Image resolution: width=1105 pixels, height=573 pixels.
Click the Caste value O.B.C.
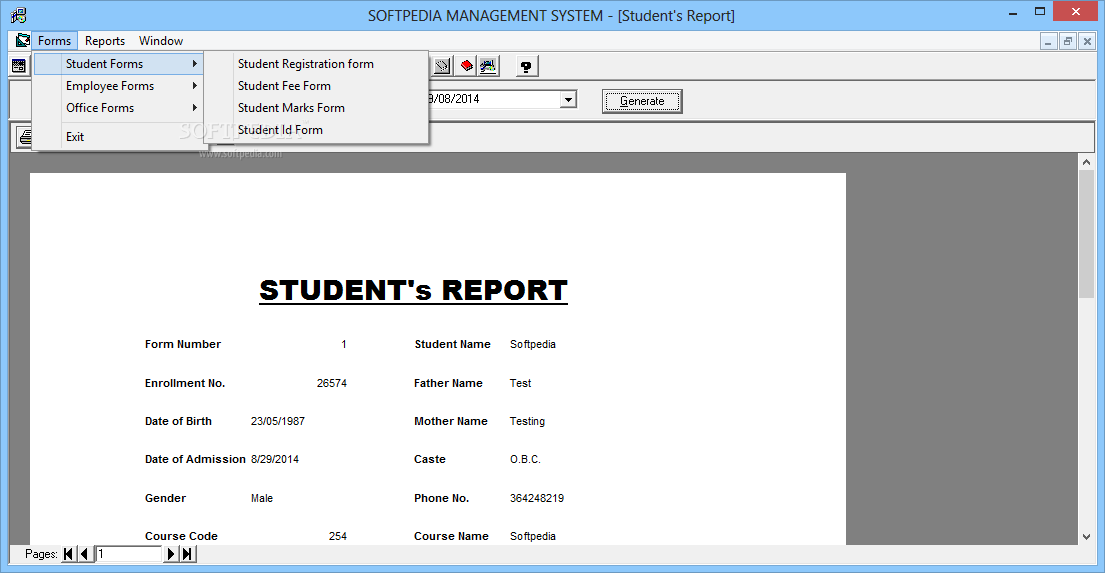click(525, 460)
